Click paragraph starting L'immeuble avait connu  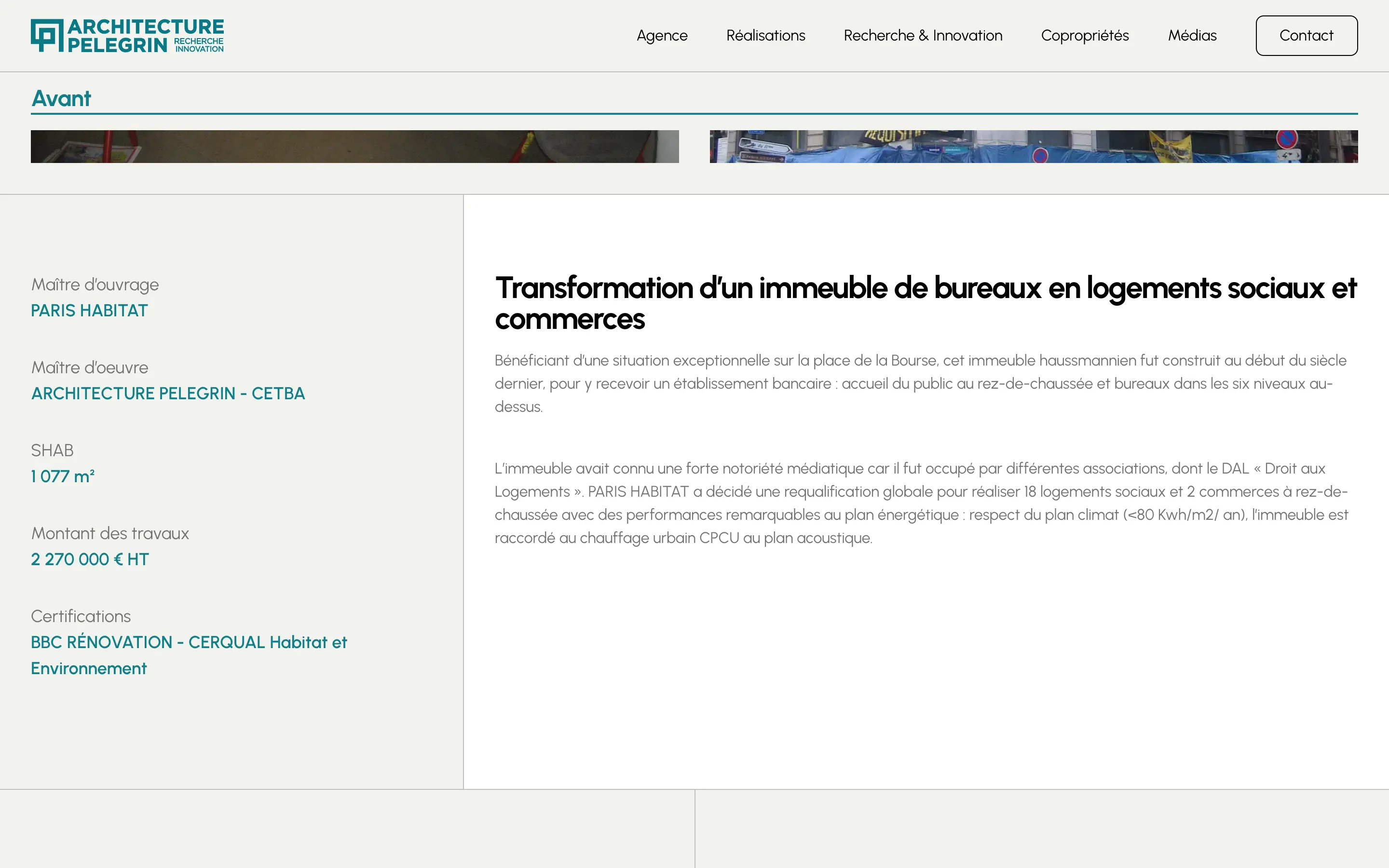tap(921, 503)
